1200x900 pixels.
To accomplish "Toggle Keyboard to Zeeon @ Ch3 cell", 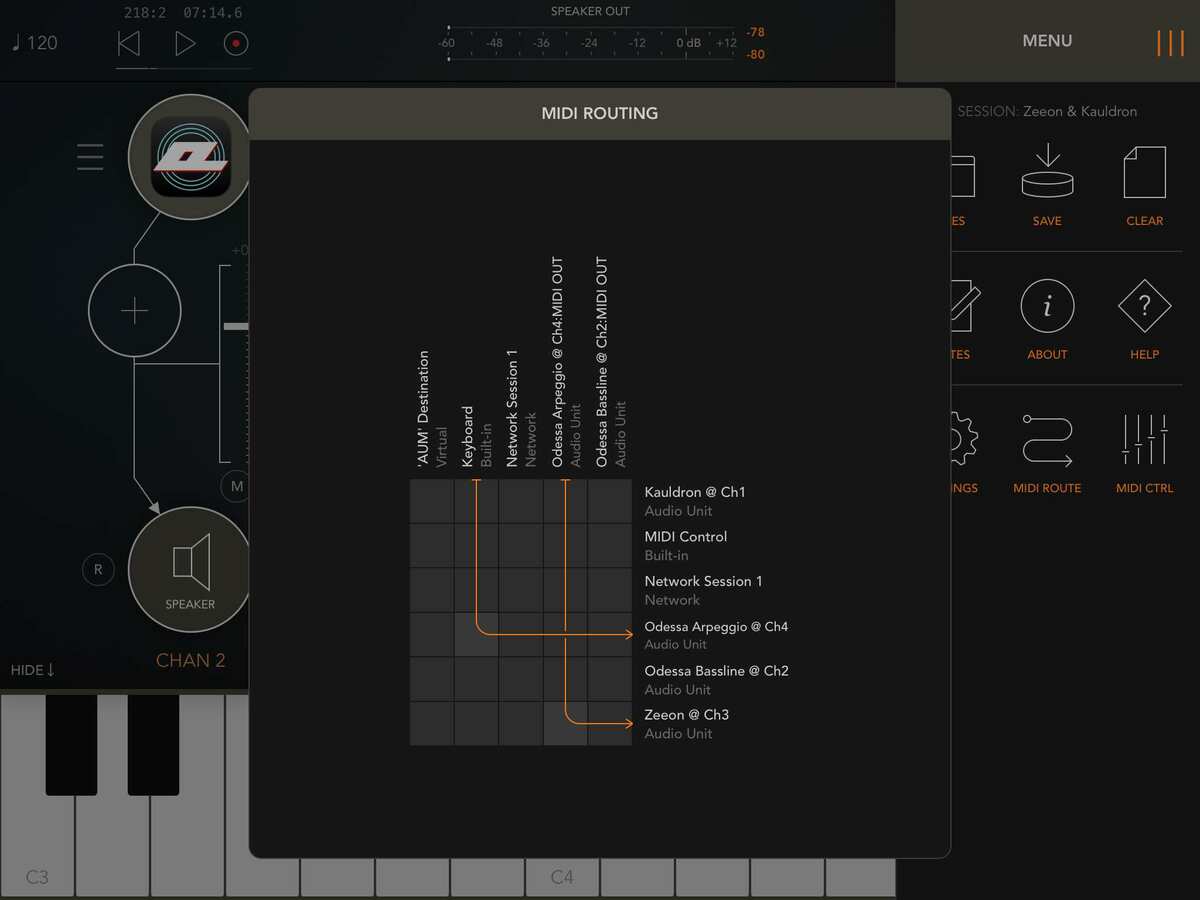I will [476, 723].
